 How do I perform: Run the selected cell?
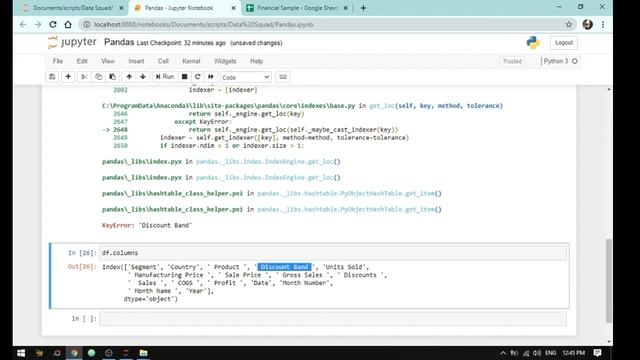click(x=165, y=77)
